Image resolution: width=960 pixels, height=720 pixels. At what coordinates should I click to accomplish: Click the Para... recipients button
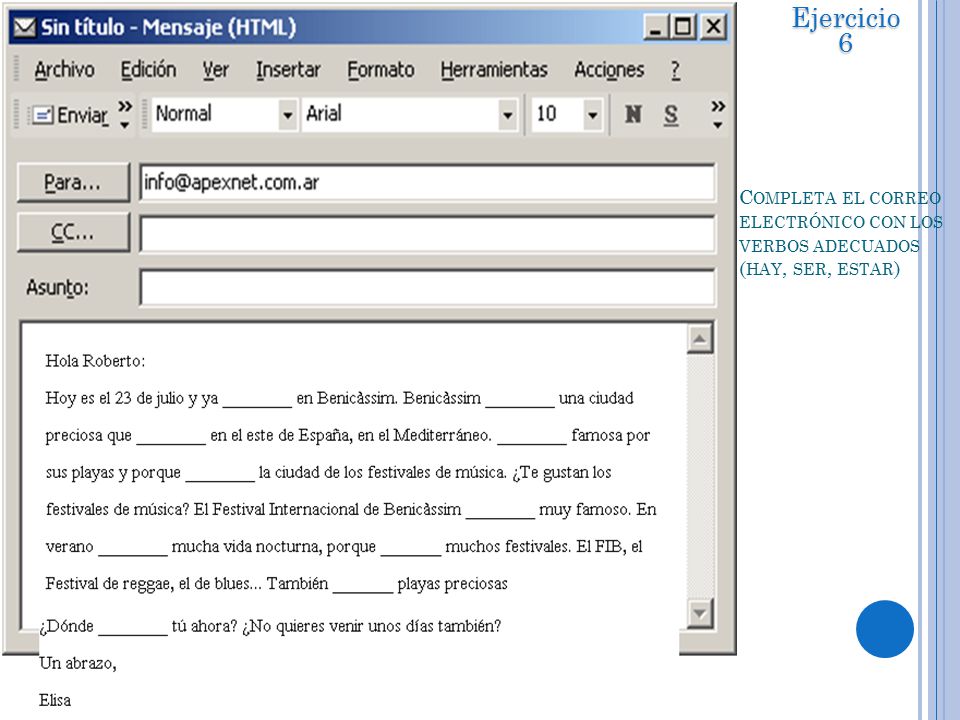[x=73, y=182]
